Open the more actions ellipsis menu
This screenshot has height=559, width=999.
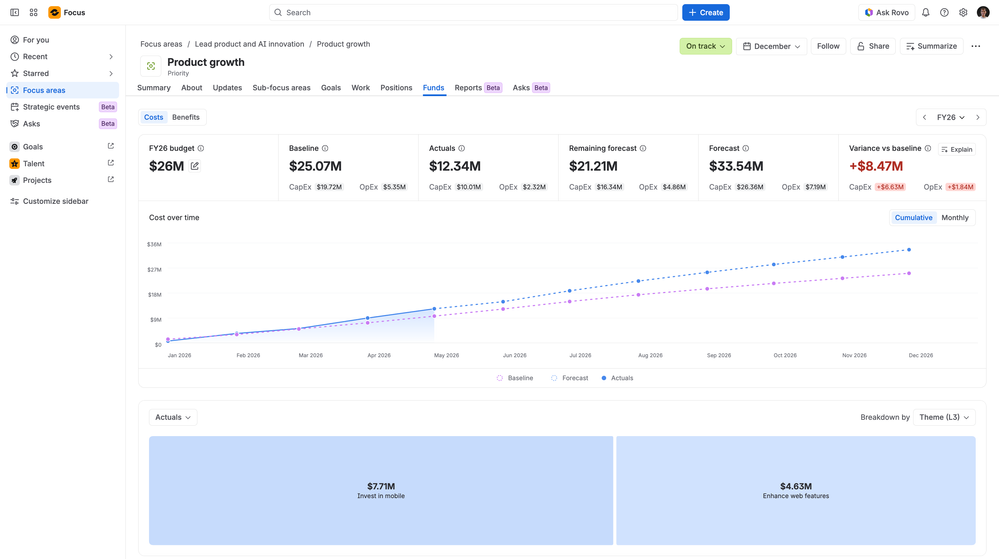pyautogui.click(x=975, y=46)
